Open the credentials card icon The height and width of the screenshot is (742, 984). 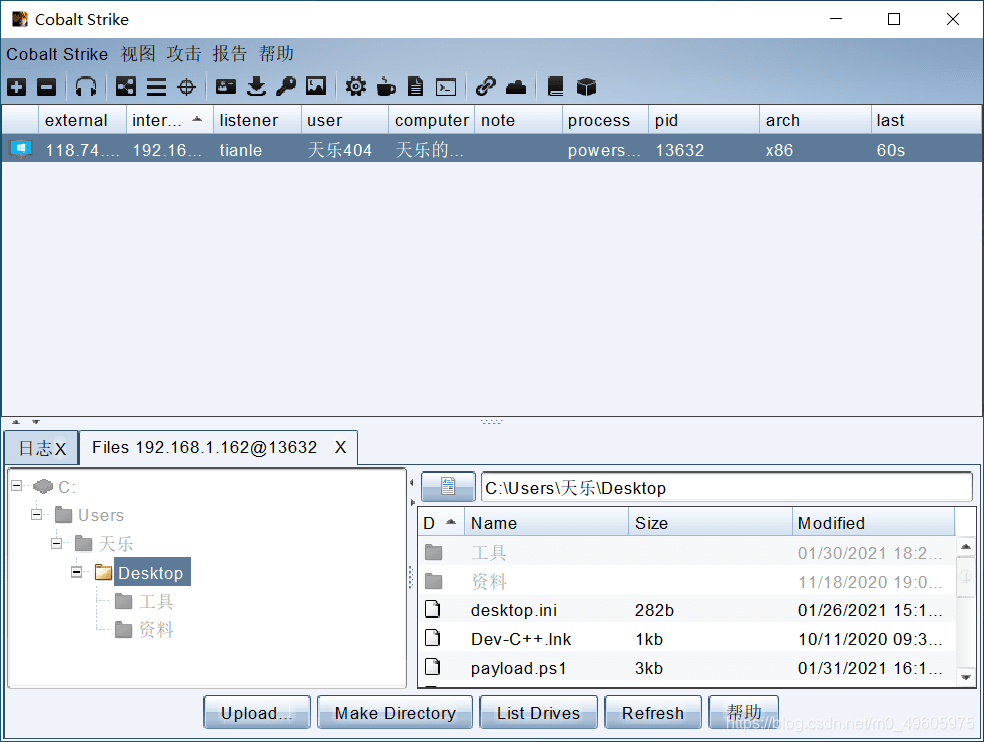tap(226, 87)
